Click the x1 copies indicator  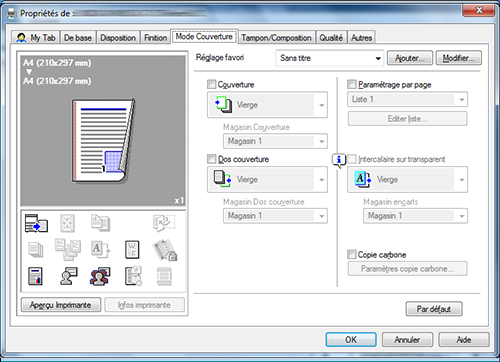coord(179,200)
